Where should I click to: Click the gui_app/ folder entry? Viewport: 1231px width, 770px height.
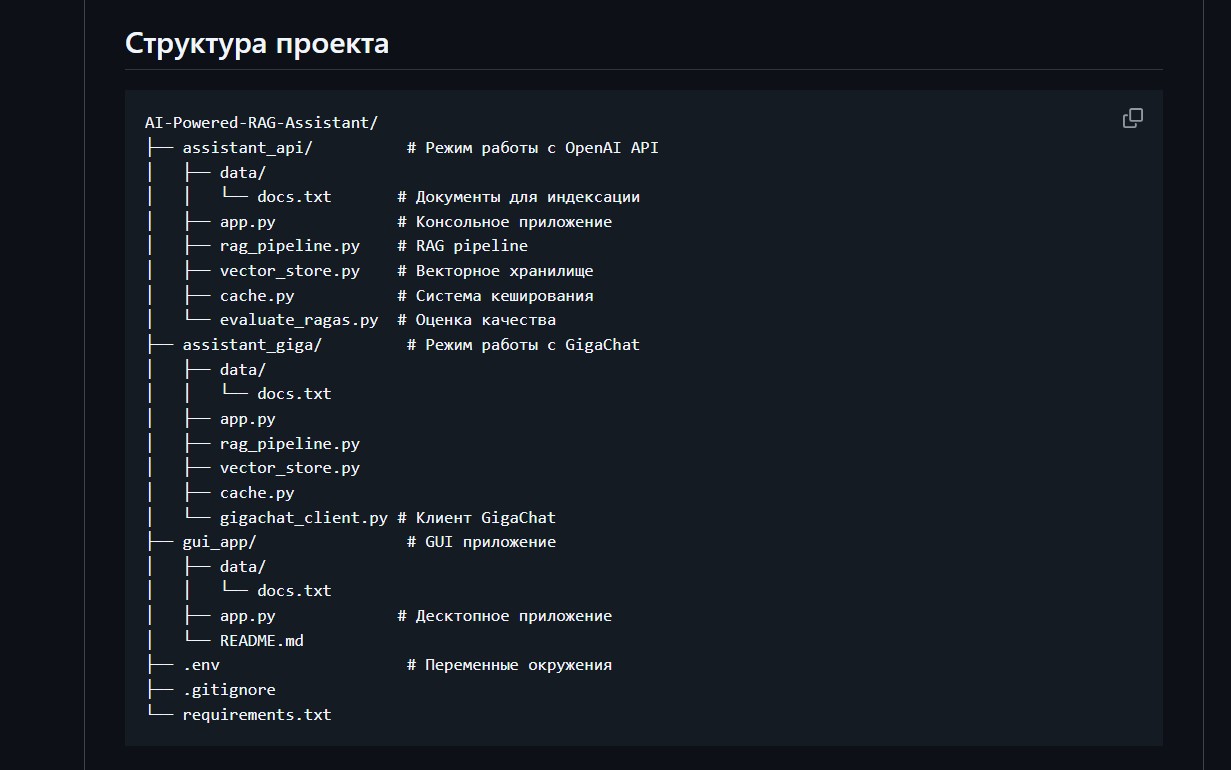click(x=219, y=542)
